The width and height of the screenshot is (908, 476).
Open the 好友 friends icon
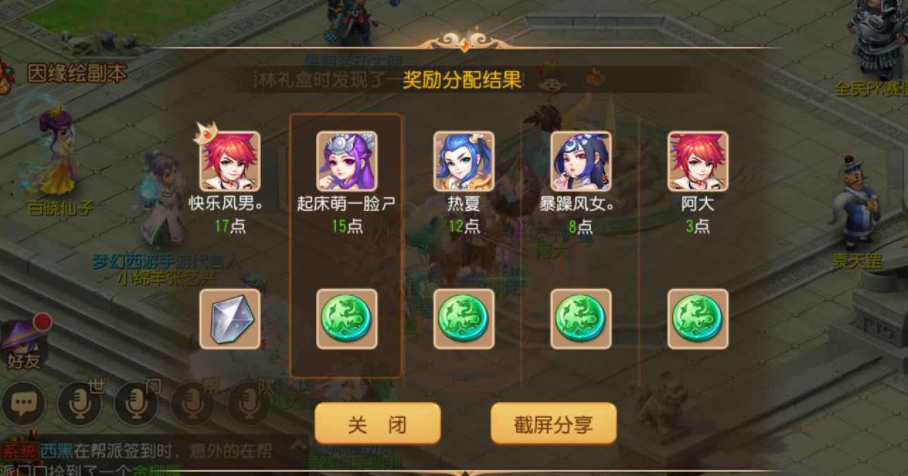[x=24, y=345]
